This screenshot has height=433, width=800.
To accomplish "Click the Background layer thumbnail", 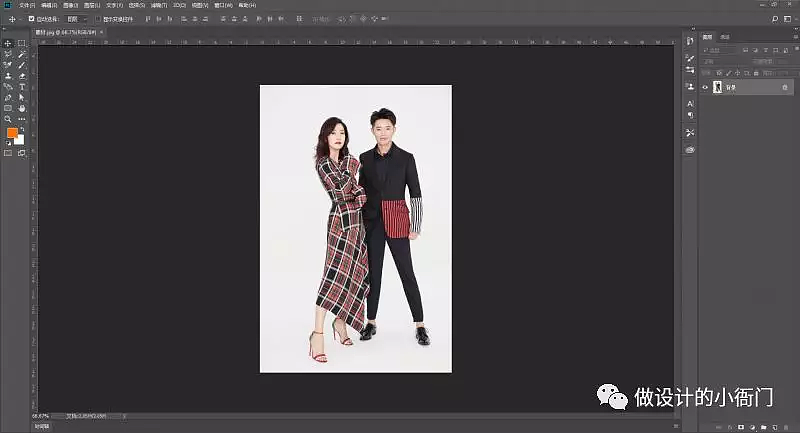I will click(x=718, y=87).
